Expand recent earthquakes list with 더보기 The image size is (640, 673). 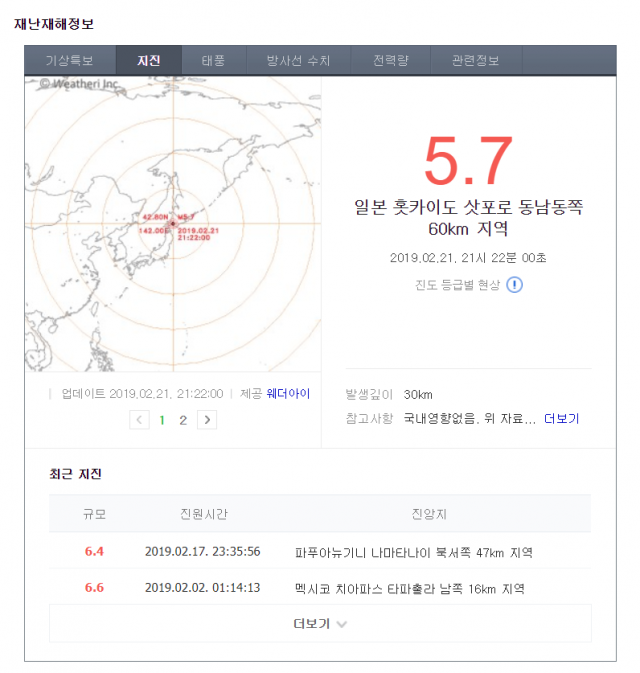click(x=312, y=624)
